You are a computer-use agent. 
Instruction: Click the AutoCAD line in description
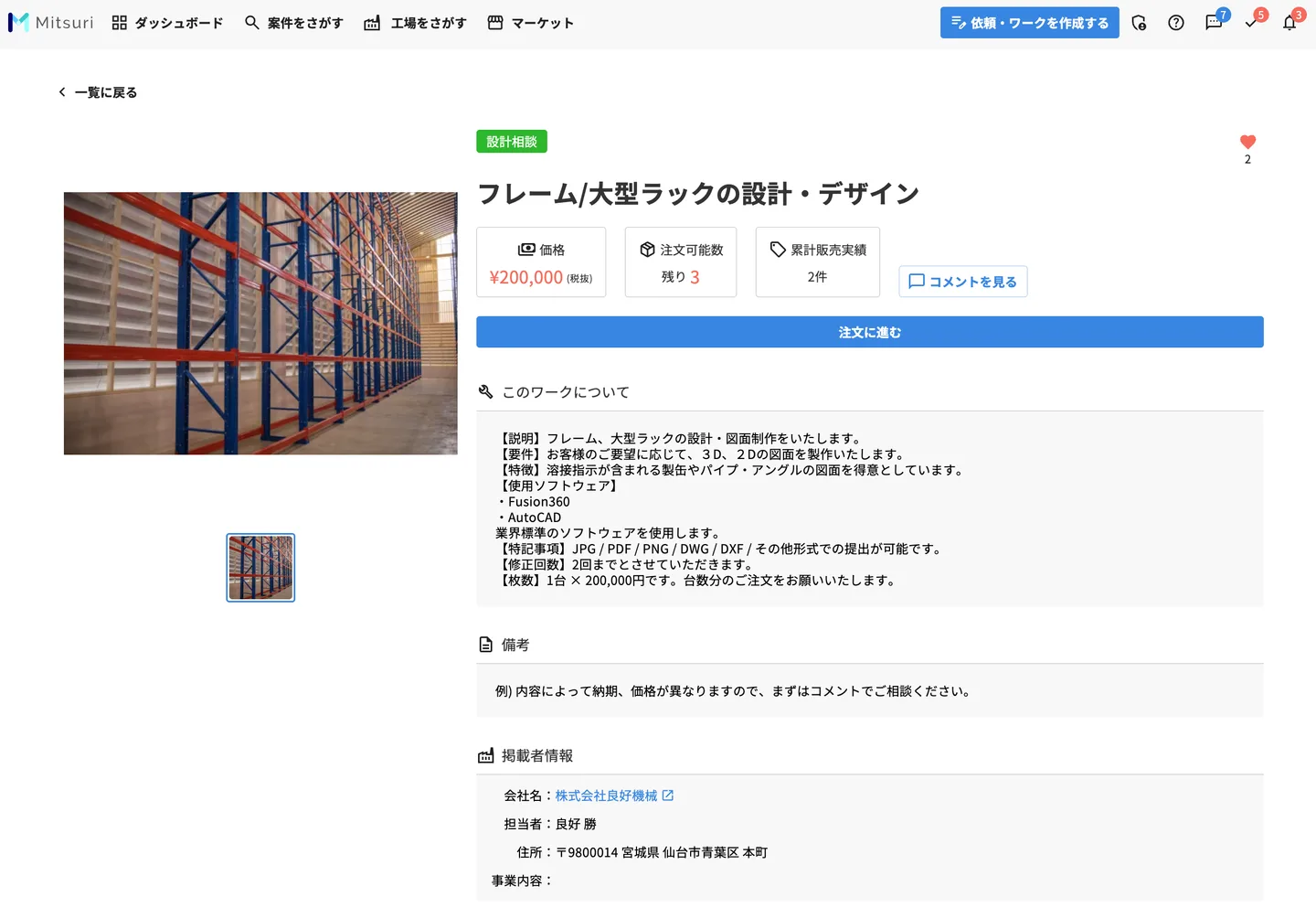tap(529, 518)
